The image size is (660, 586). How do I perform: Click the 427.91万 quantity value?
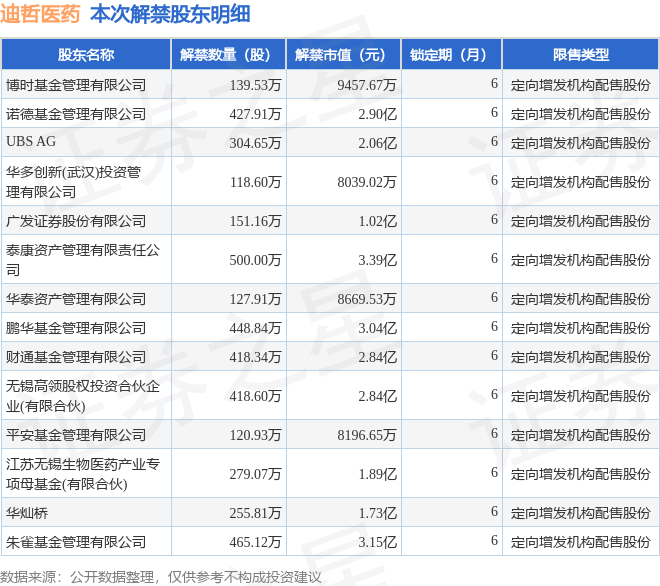tap(255, 115)
